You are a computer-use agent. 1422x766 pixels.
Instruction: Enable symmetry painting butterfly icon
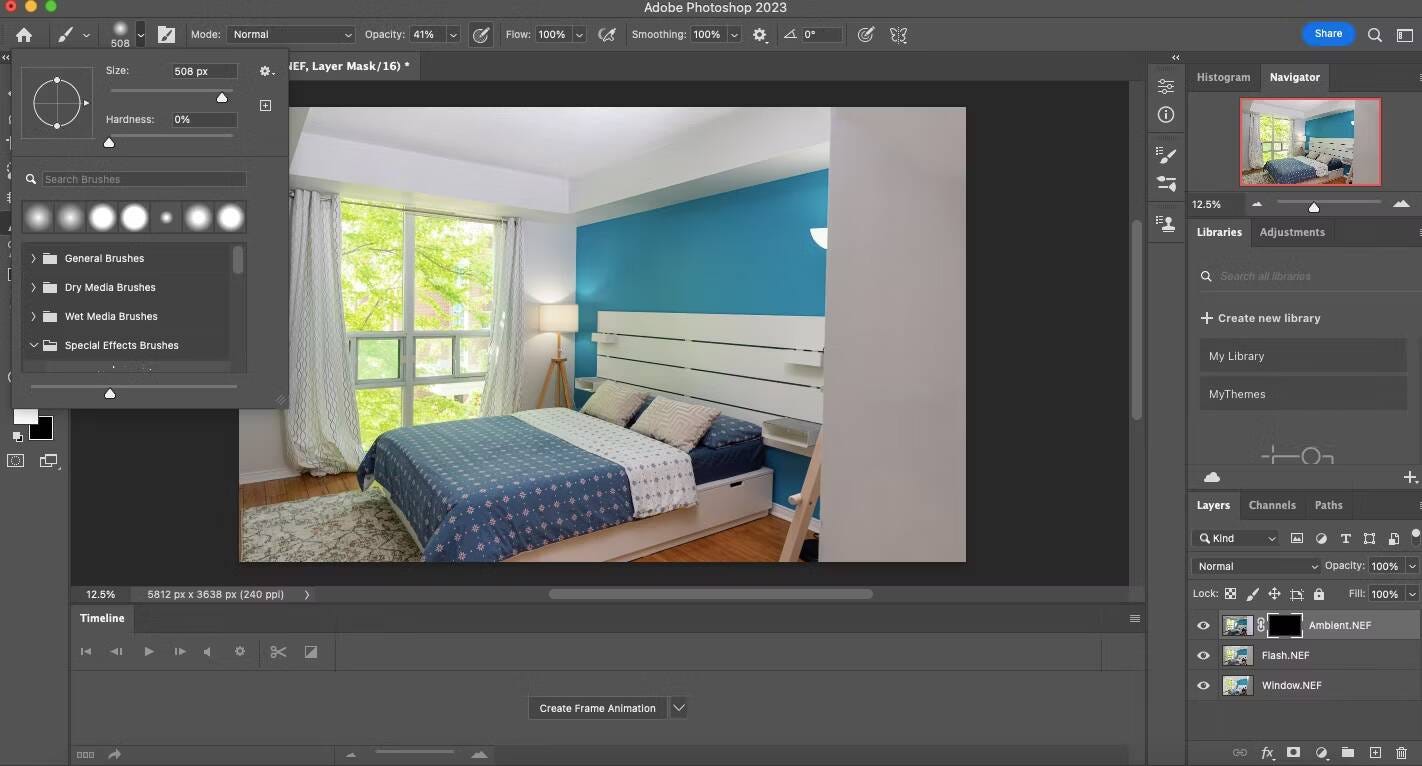point(898,34)
